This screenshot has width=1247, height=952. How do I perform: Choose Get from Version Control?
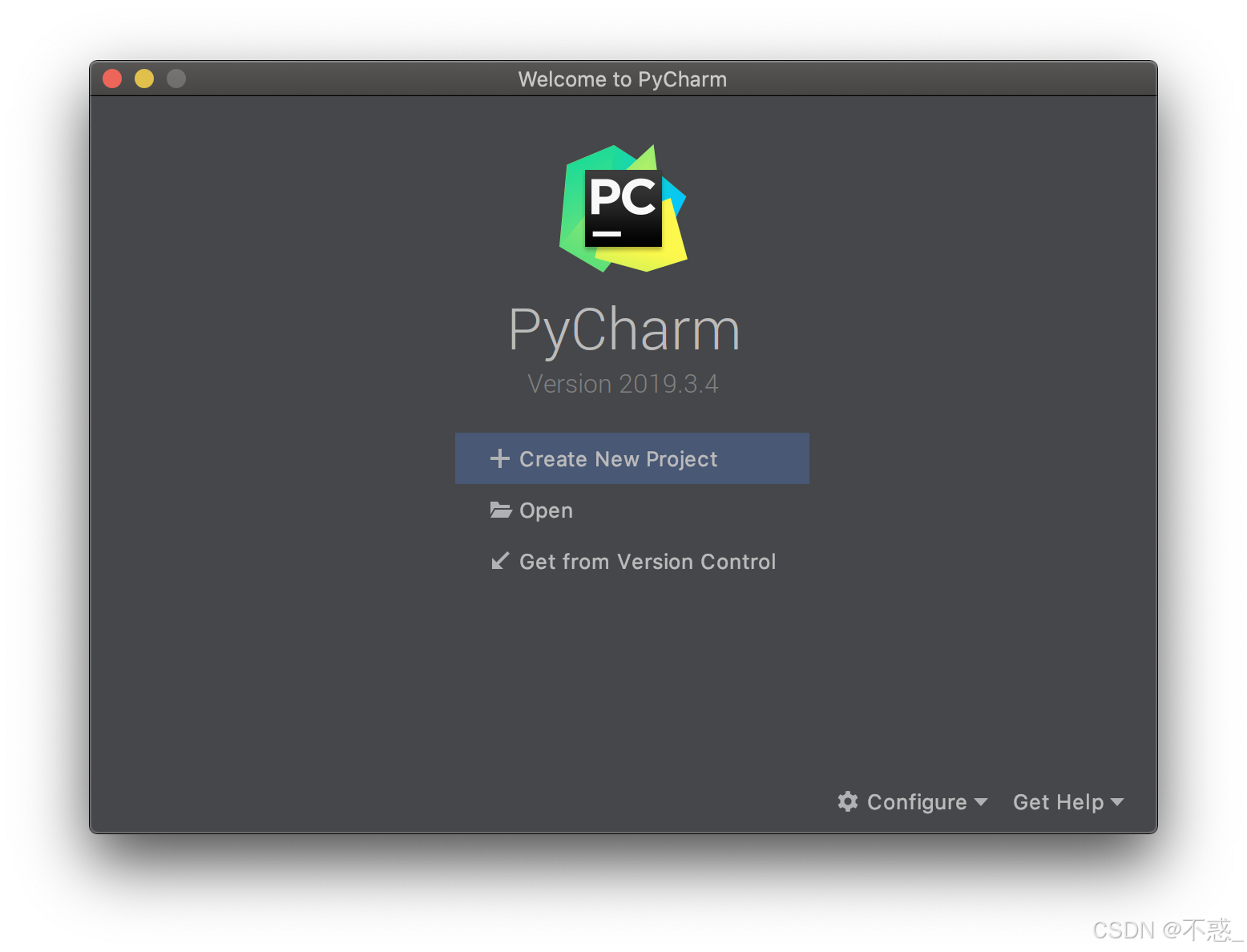tap(632, 562)
